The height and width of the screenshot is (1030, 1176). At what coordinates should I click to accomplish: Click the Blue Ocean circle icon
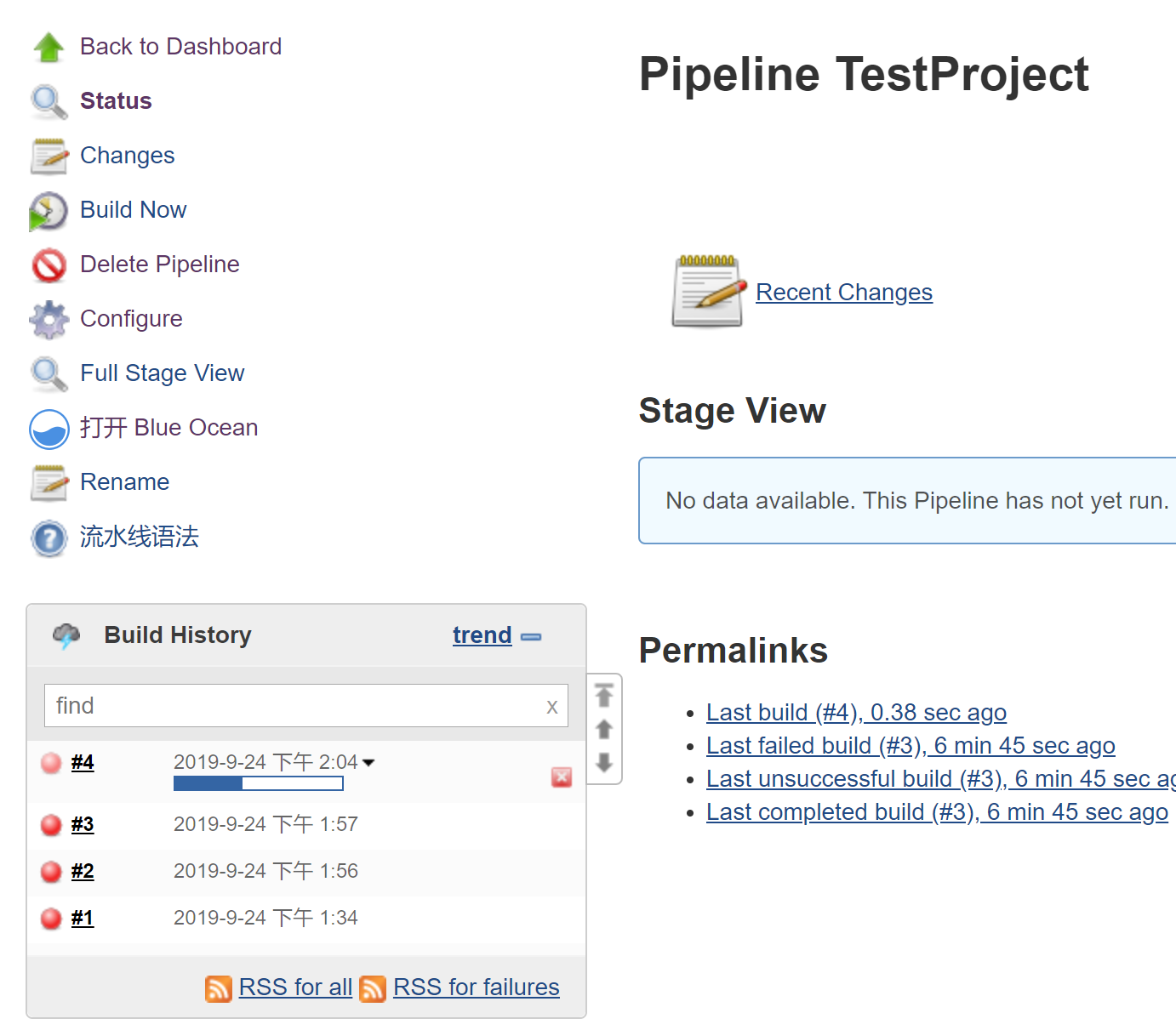(49, 429)
